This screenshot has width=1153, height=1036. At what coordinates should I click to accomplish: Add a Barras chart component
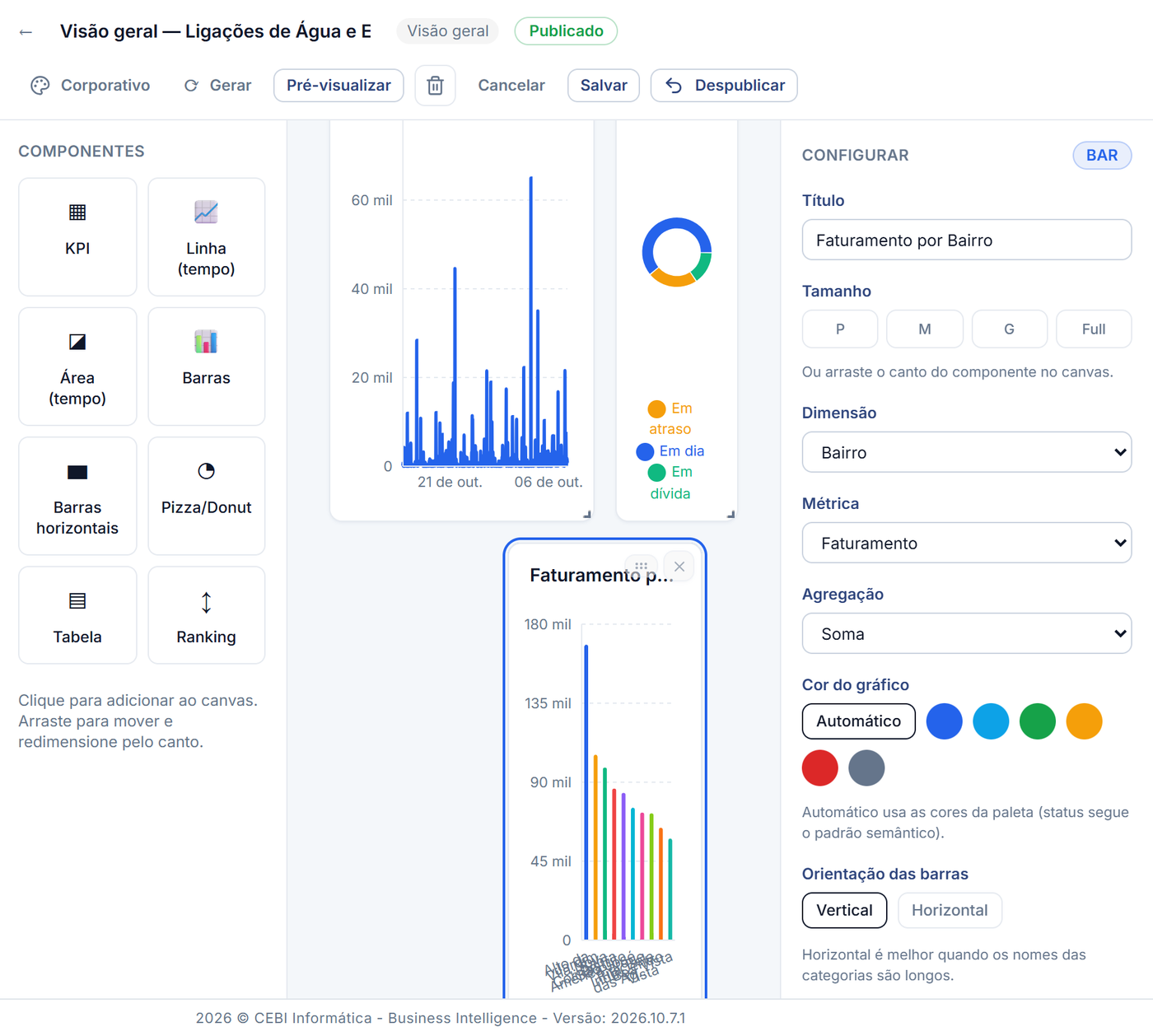[x=206, y=366]
